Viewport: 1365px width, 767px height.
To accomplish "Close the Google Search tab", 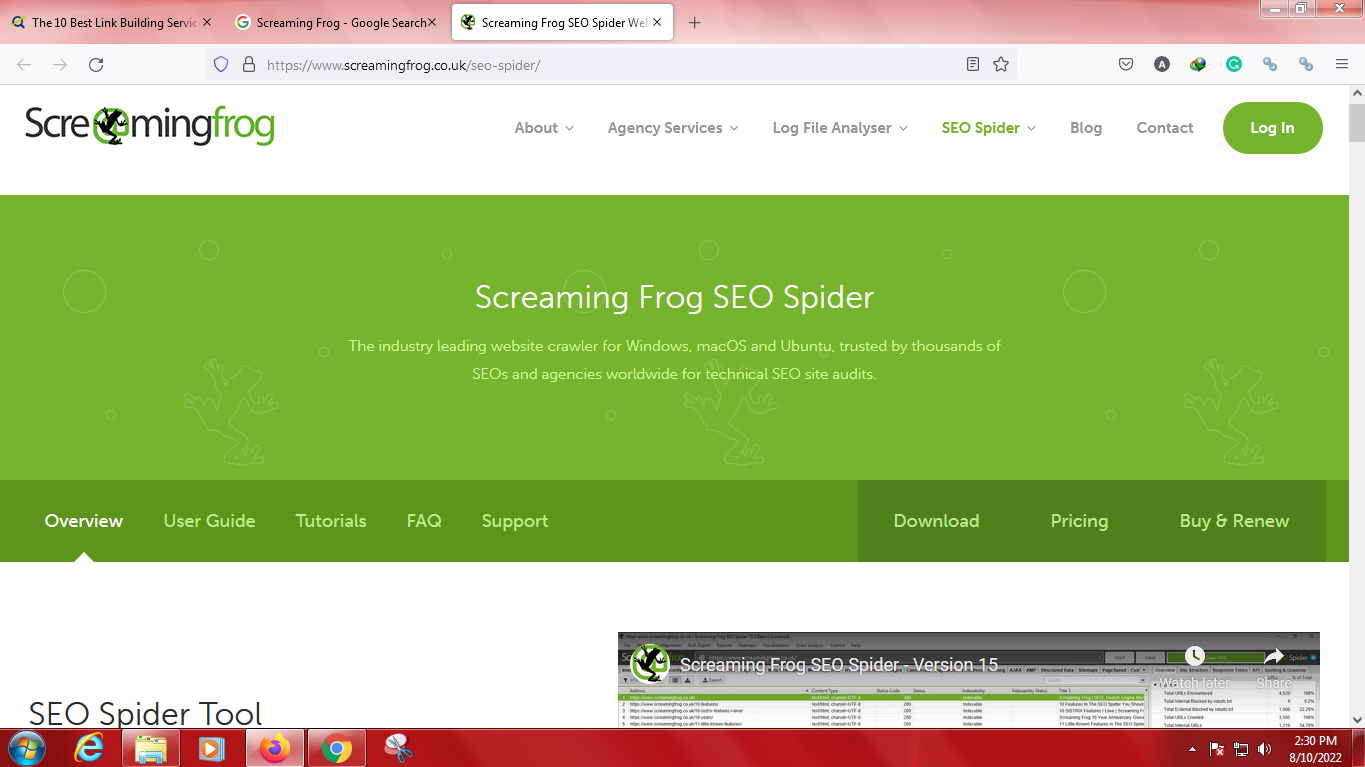I will click(432, 22).
